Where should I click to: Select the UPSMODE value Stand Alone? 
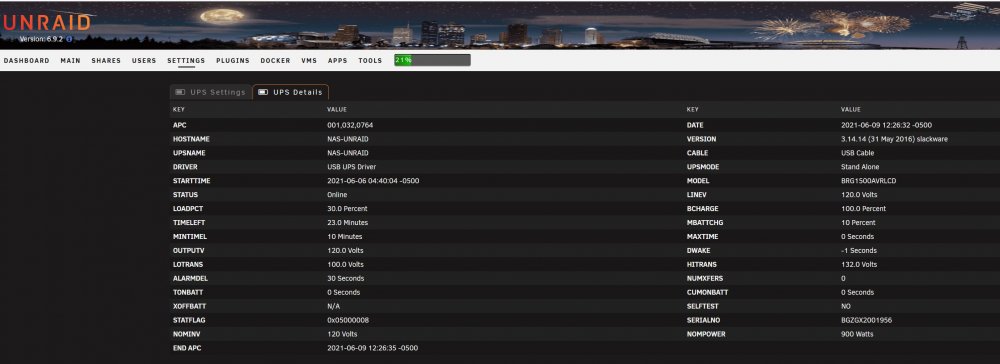pyautogui.click(x=860, y=167)
